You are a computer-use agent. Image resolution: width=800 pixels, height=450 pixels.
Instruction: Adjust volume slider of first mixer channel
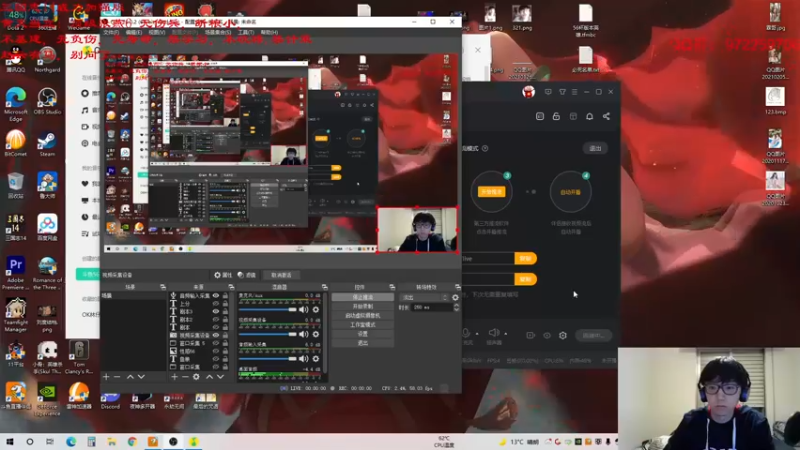point(267,310)
